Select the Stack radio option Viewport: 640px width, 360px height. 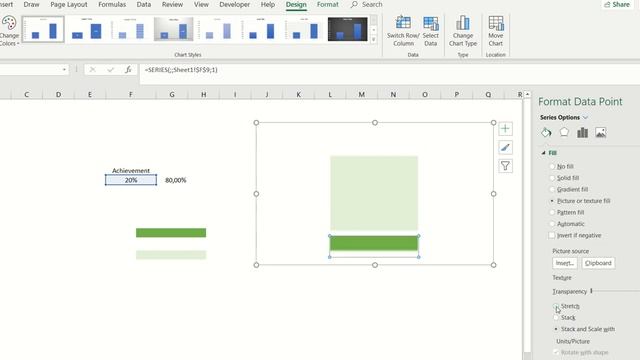[556, 318]
